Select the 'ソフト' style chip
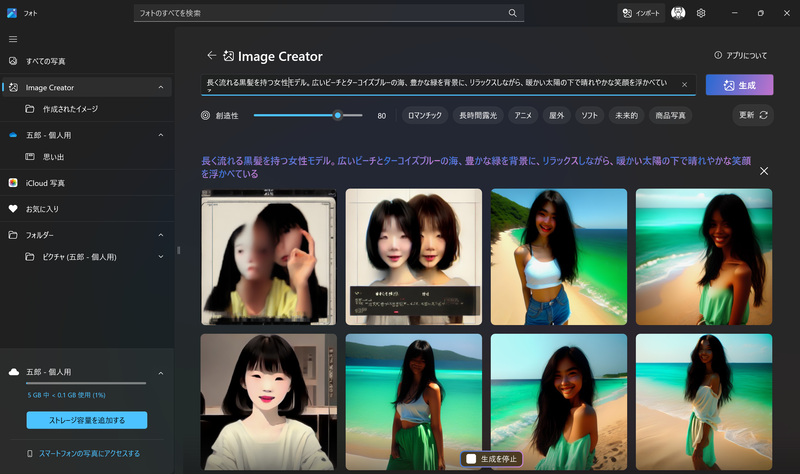 pyautogui.click(x=590, y=115)
